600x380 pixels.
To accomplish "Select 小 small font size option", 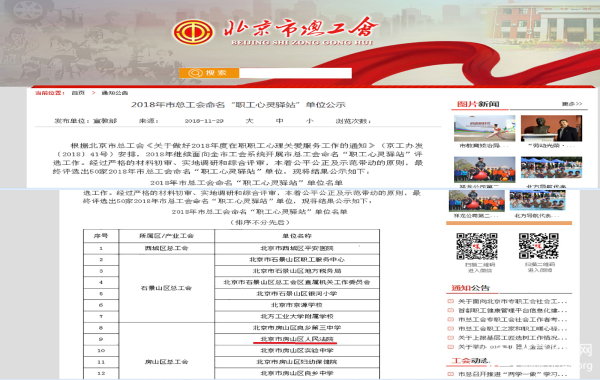I will [310, 121].
